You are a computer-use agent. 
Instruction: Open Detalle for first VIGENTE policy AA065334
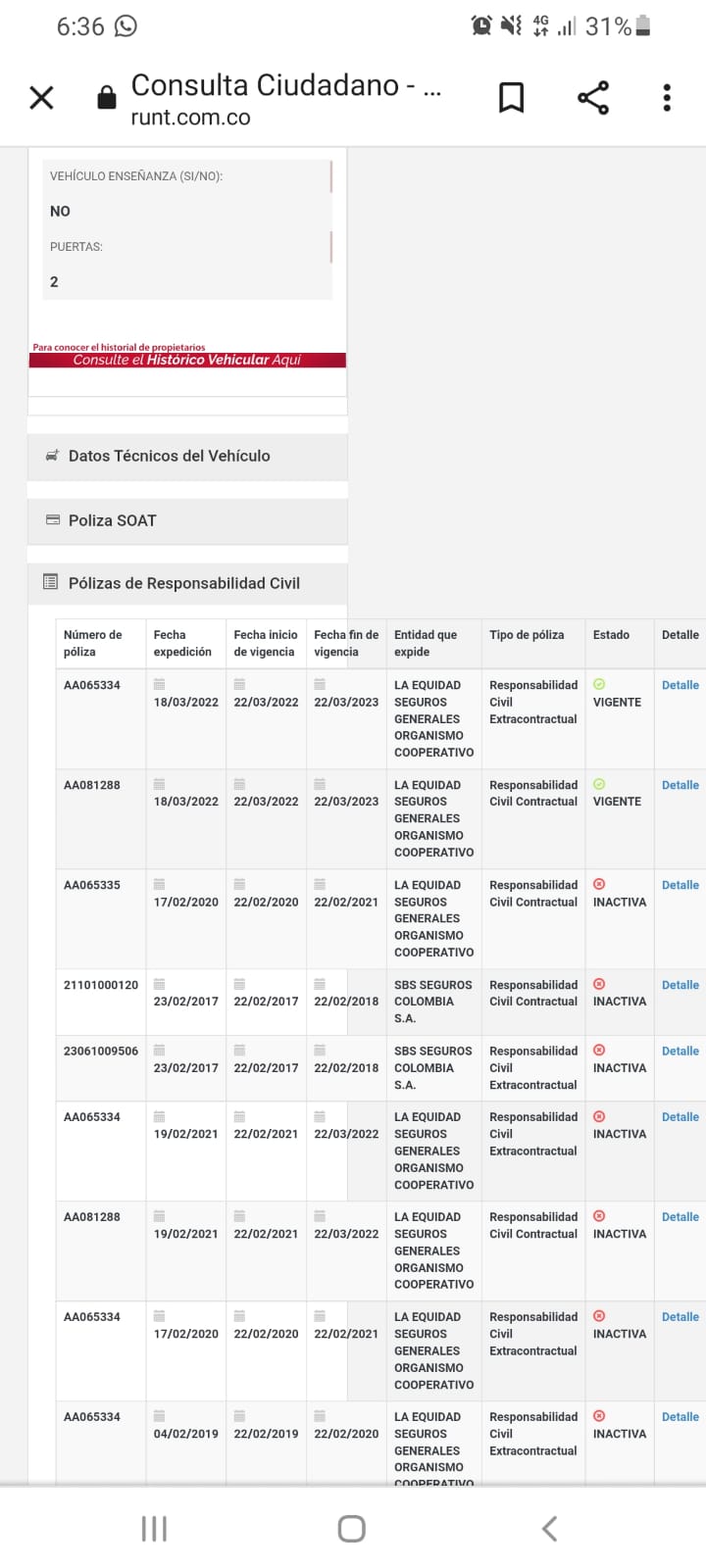click(680, 685)
